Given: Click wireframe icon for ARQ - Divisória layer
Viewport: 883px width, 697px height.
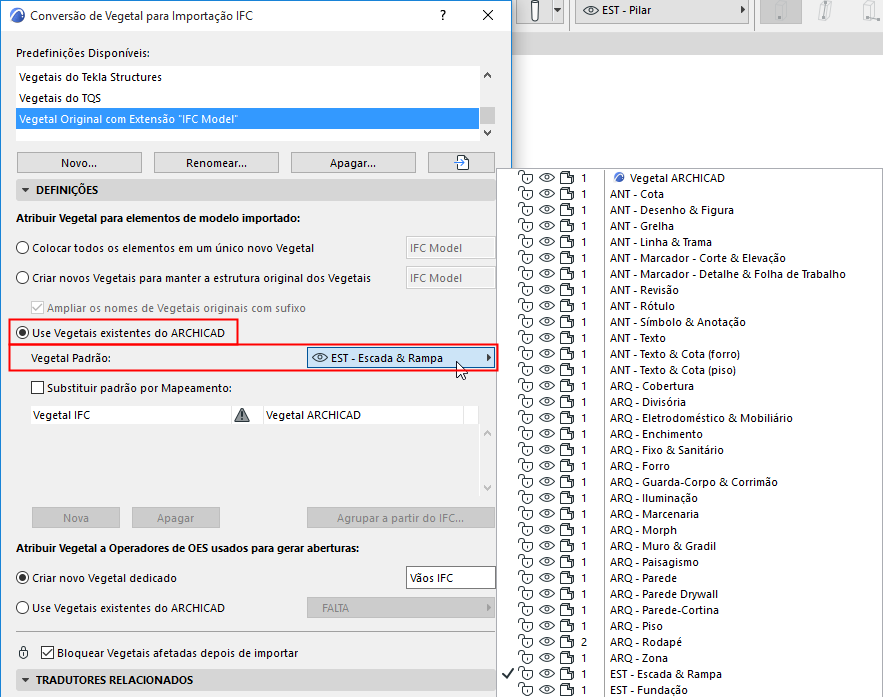Looking at the screenshot, I should 567,402.
